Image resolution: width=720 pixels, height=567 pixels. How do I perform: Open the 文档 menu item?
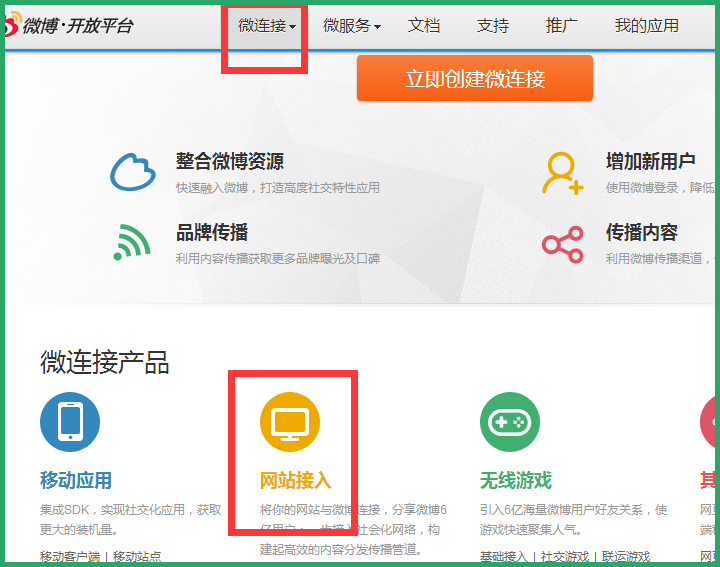[424, 26]
